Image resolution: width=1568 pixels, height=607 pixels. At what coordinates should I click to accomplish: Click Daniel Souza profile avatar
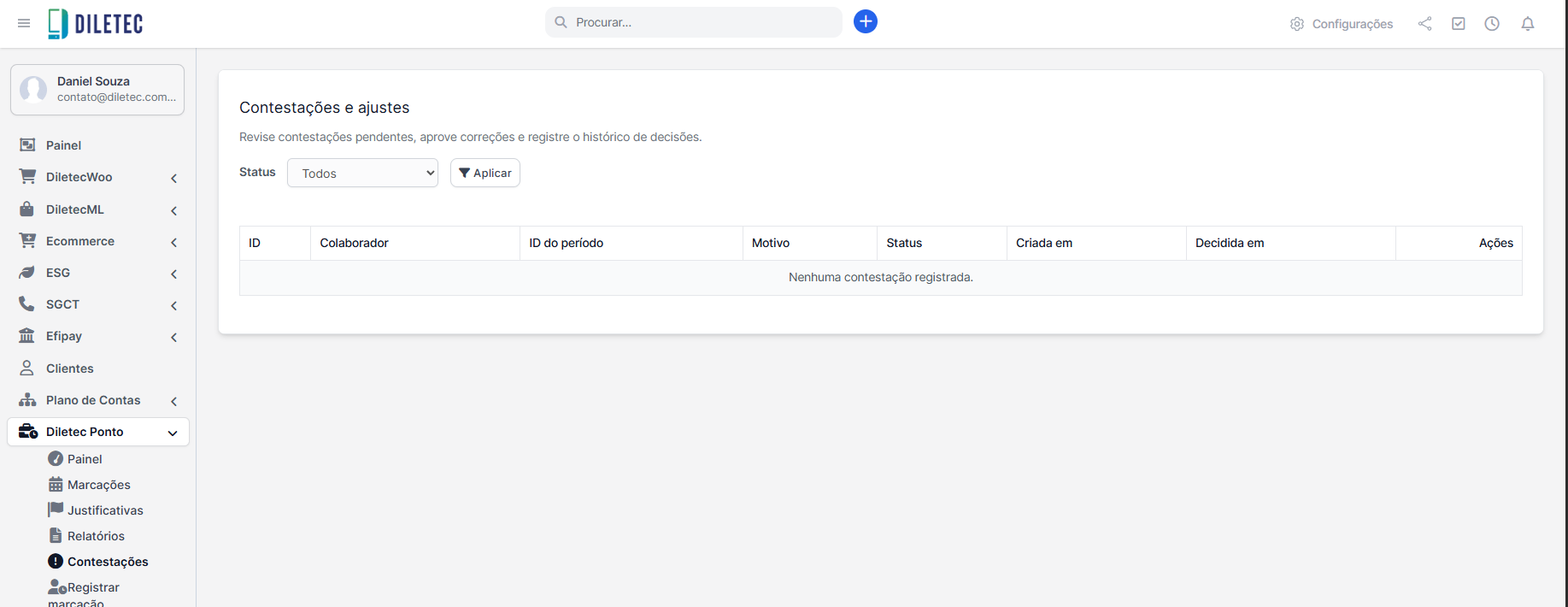click(33, 89)
